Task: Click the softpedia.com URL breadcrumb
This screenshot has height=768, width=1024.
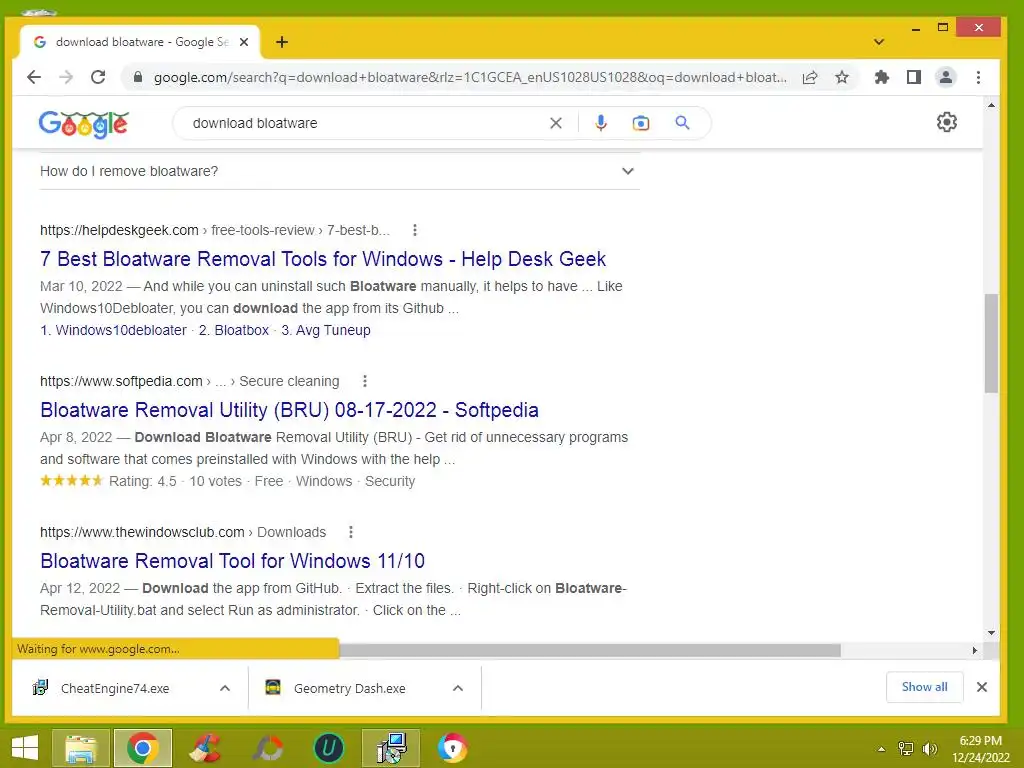Action: point(189,381)
